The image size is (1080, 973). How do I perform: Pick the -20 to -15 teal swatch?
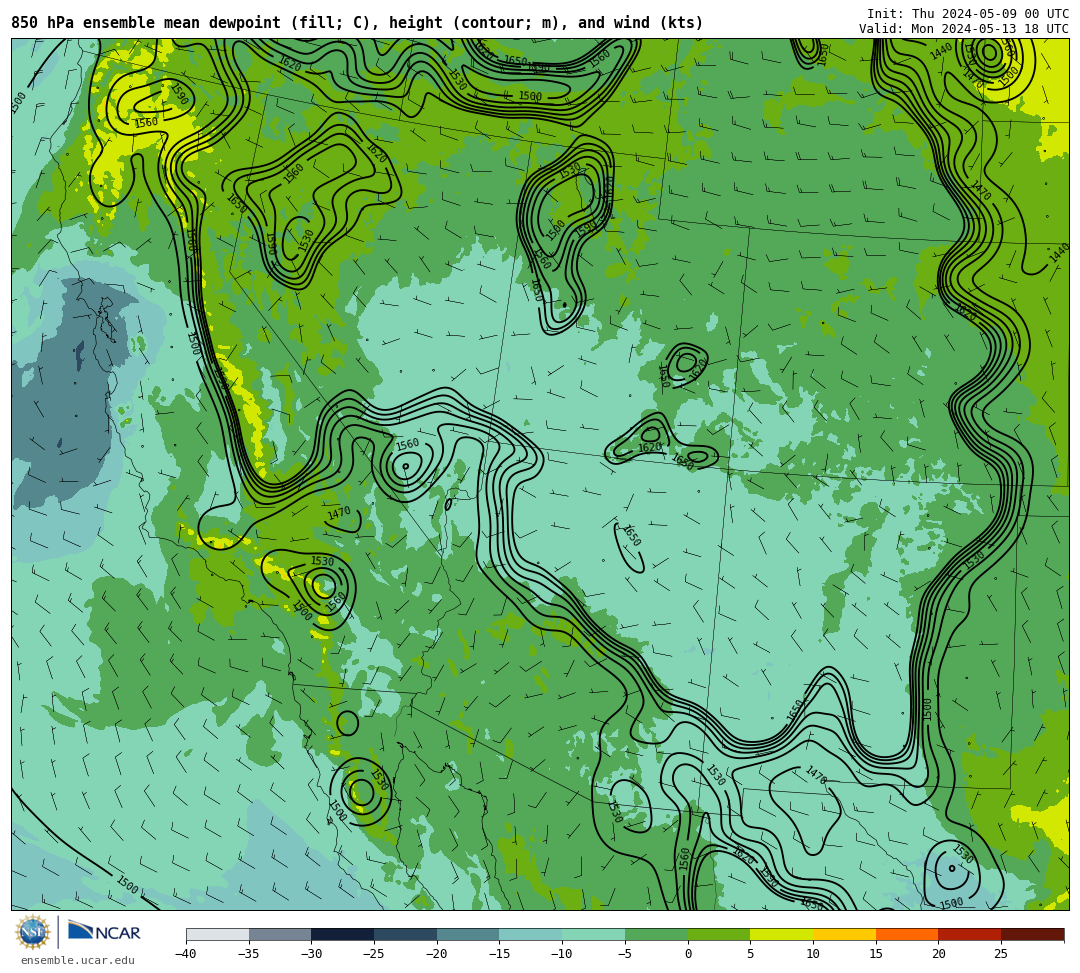coord(468,934)
